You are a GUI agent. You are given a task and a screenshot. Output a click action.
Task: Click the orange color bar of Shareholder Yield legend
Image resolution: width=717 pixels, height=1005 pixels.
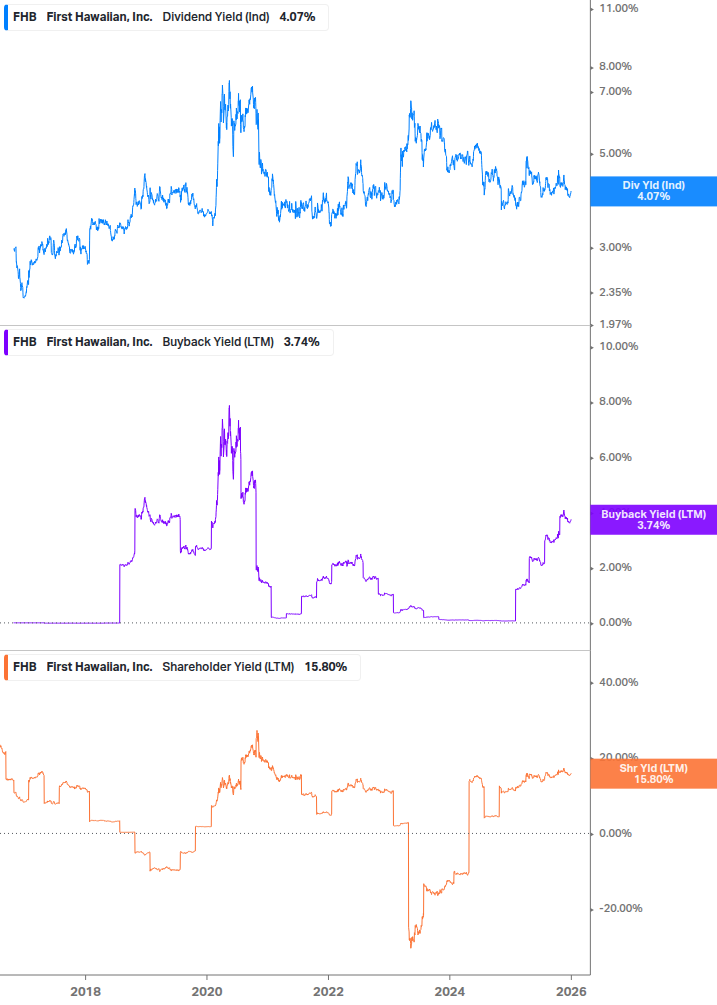6,667
